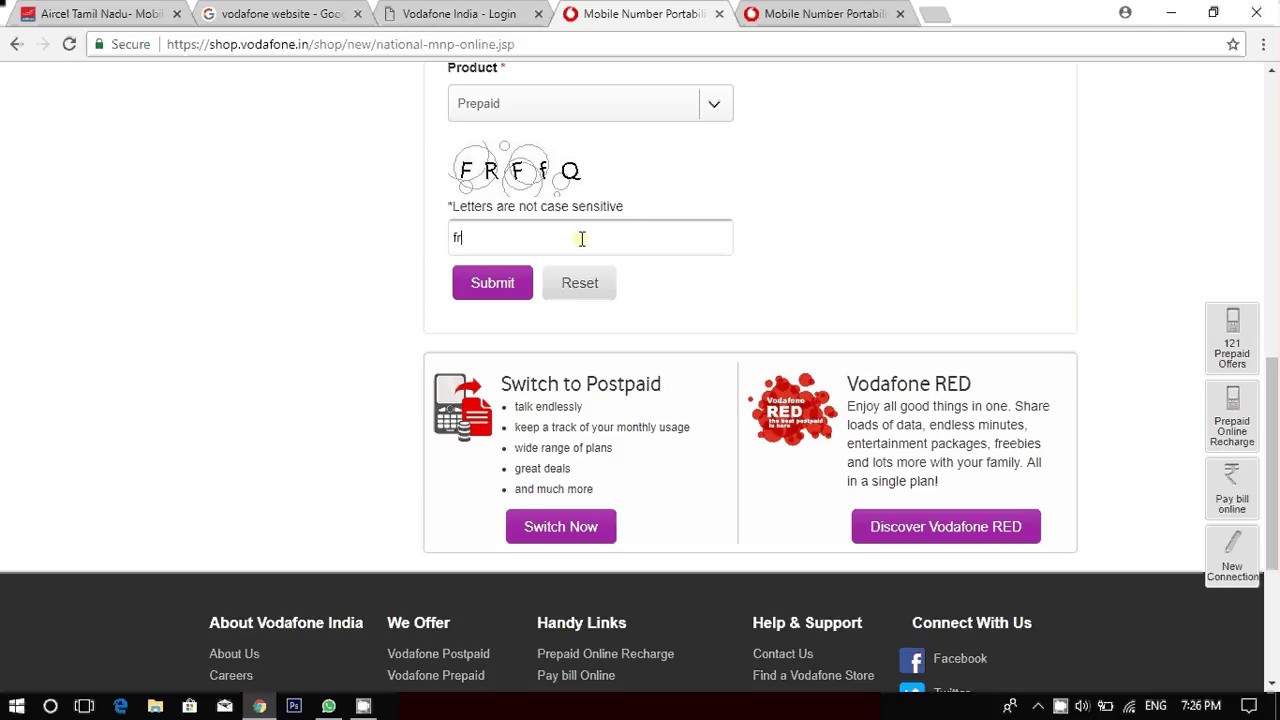This screenshot has width=1280, height=720.
Task: Close the Aircel Tamil Nadu tab
Action: [x=177, y=14]
